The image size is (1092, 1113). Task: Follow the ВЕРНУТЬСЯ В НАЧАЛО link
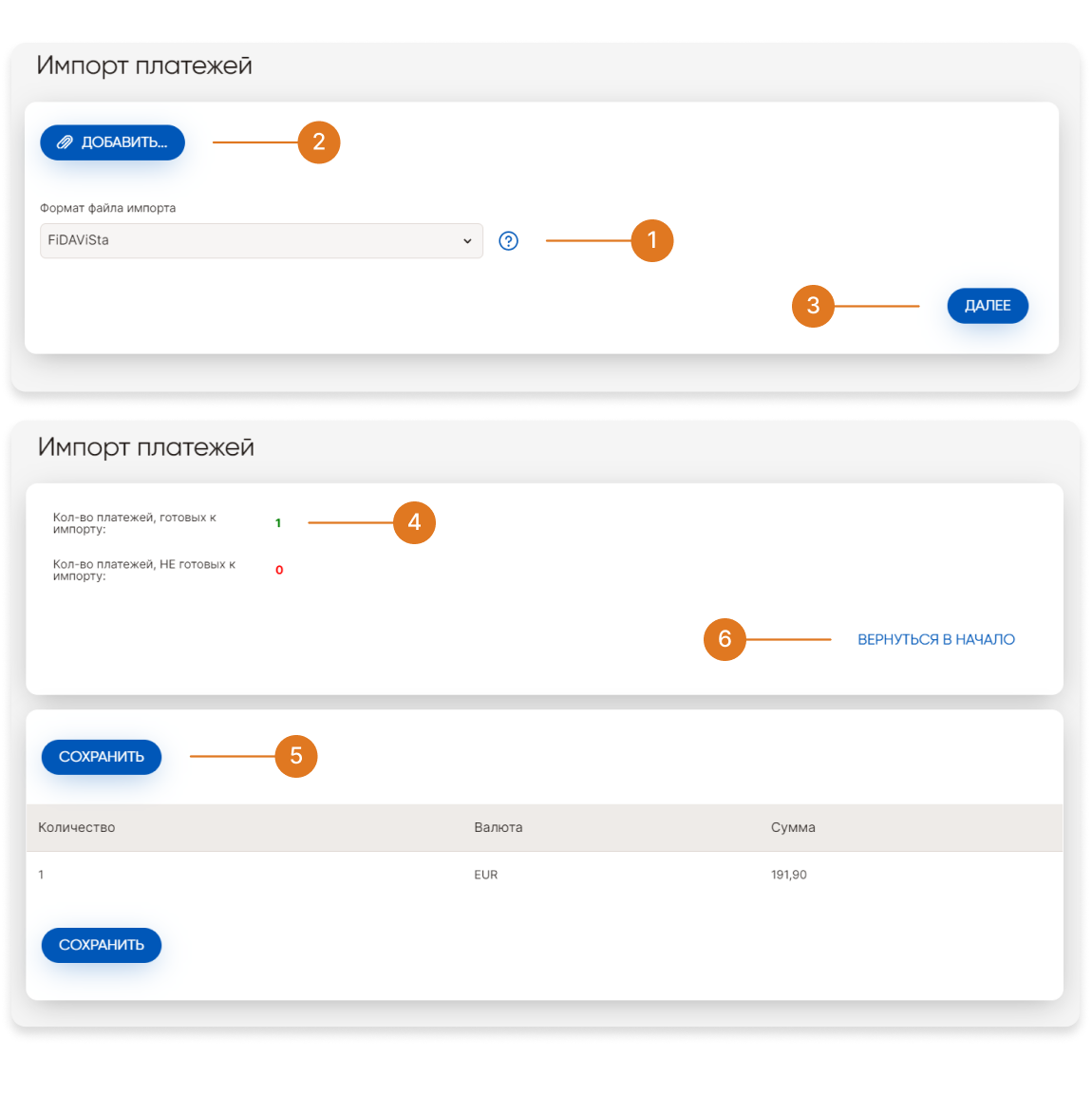(x=935, y=640)
